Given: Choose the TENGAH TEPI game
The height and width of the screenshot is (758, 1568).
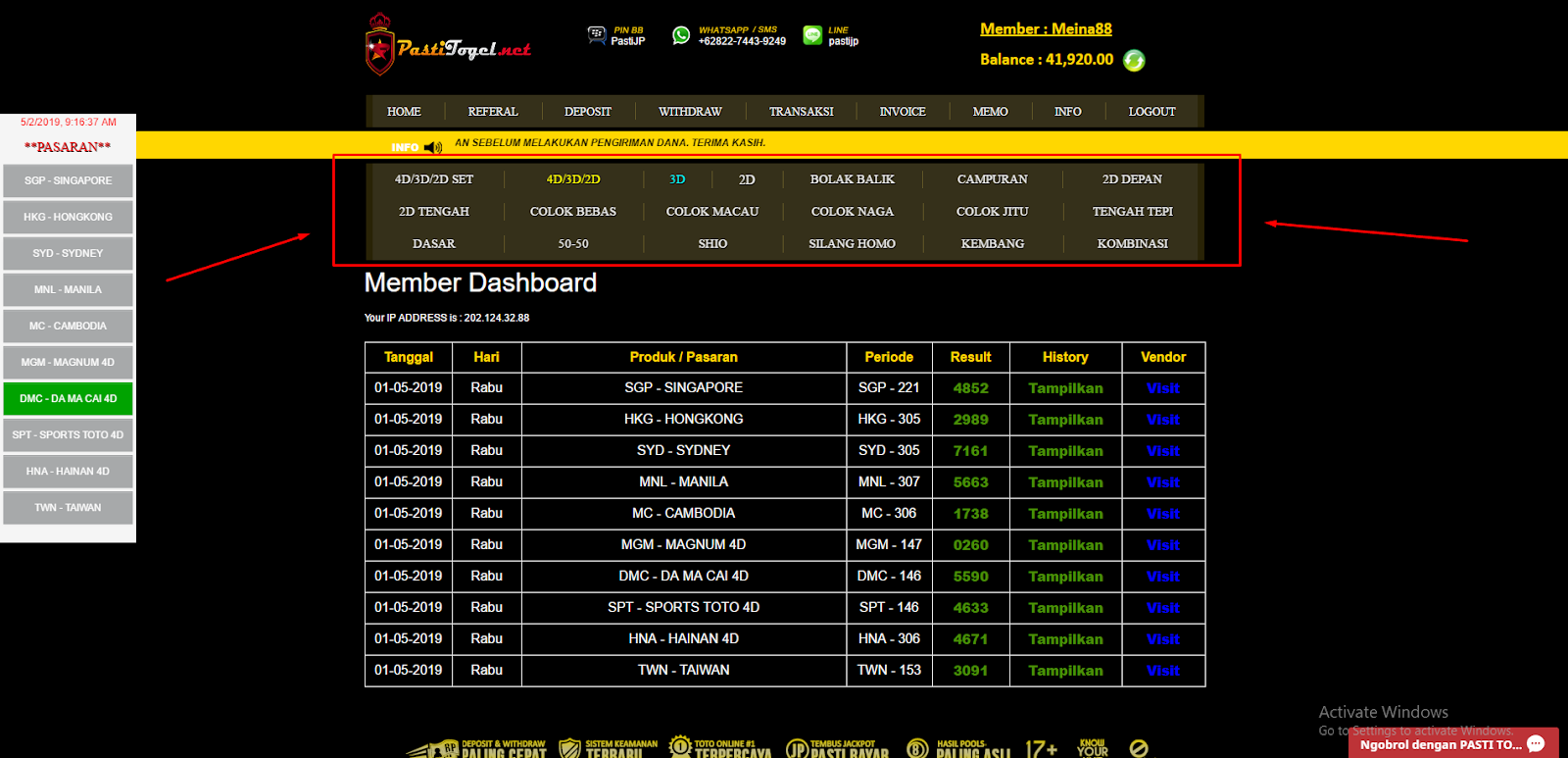Looking at the screenshot, I should [x=1133, y=212].
